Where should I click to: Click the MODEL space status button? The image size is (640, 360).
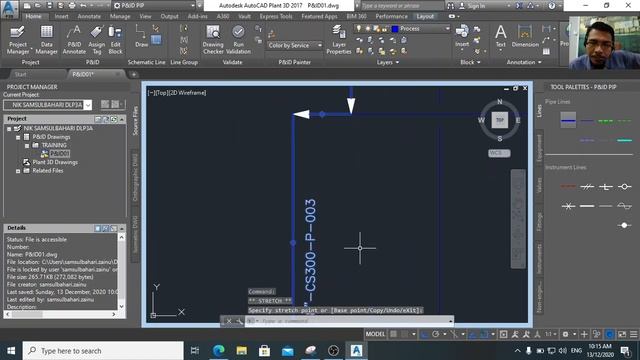[375, 334]
